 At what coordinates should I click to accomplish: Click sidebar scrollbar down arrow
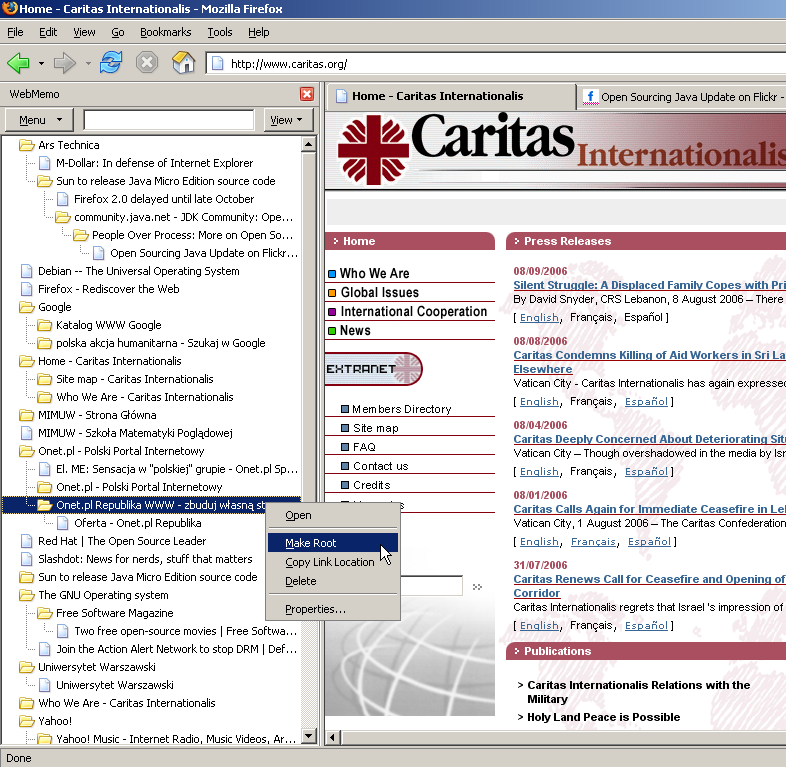(309, 736)
